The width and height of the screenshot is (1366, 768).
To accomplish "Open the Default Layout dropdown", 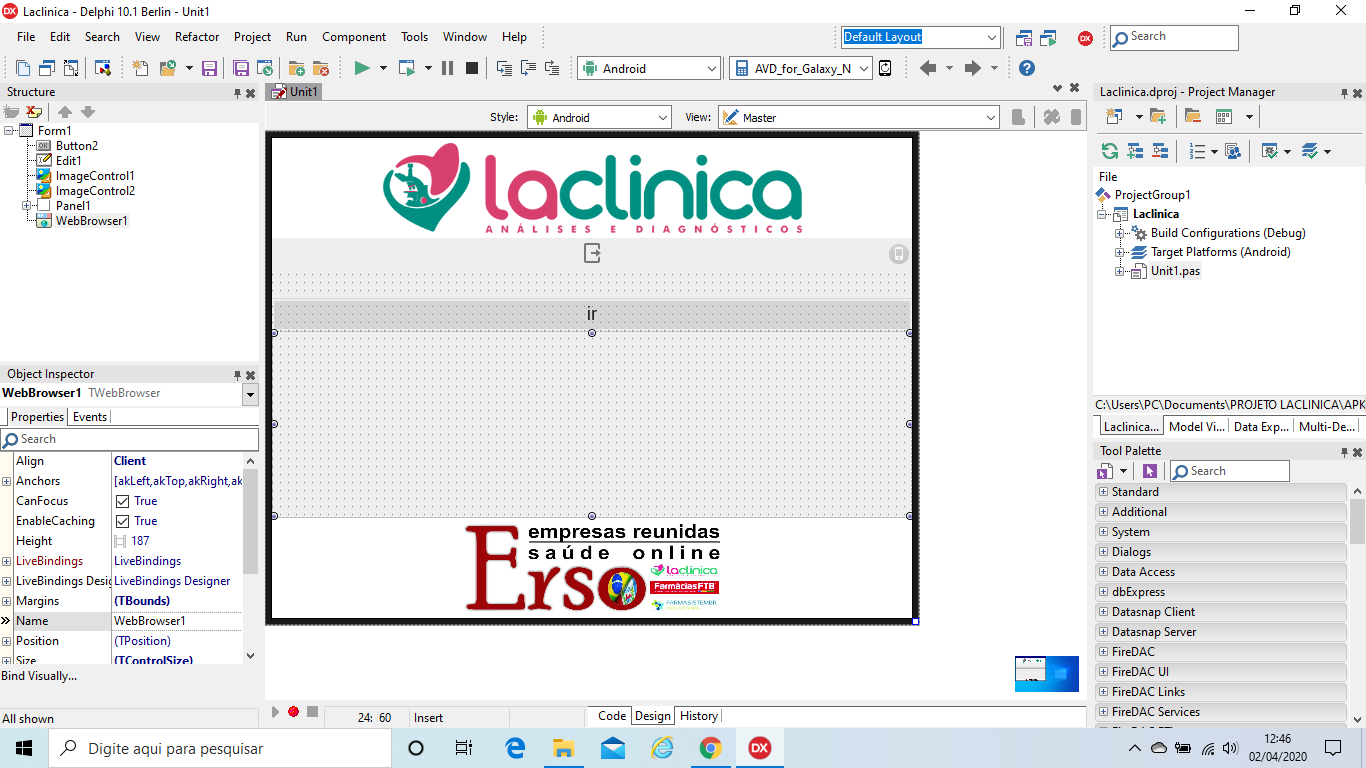I will (992, 38).
